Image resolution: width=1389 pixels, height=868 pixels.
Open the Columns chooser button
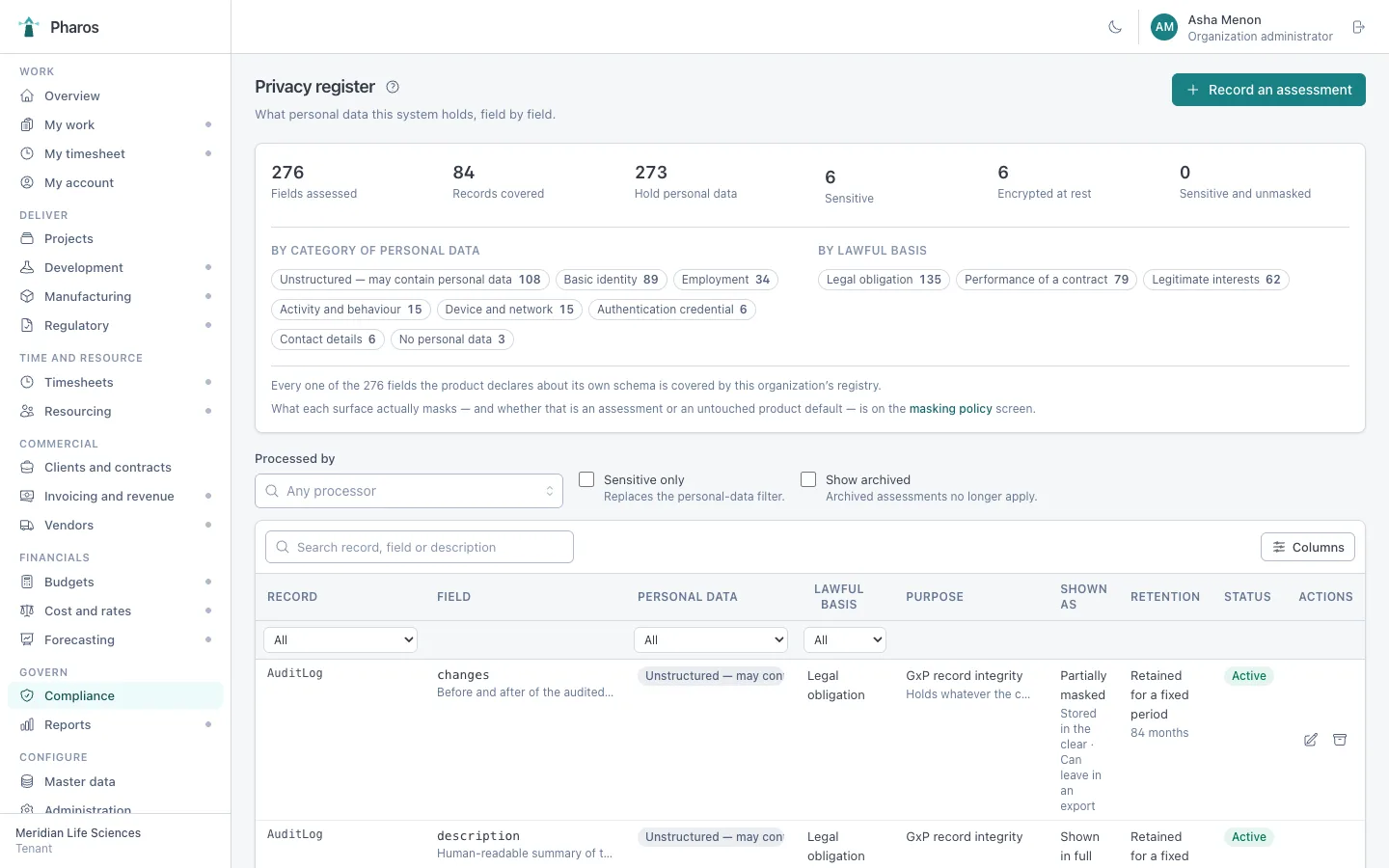point(1308,547)
